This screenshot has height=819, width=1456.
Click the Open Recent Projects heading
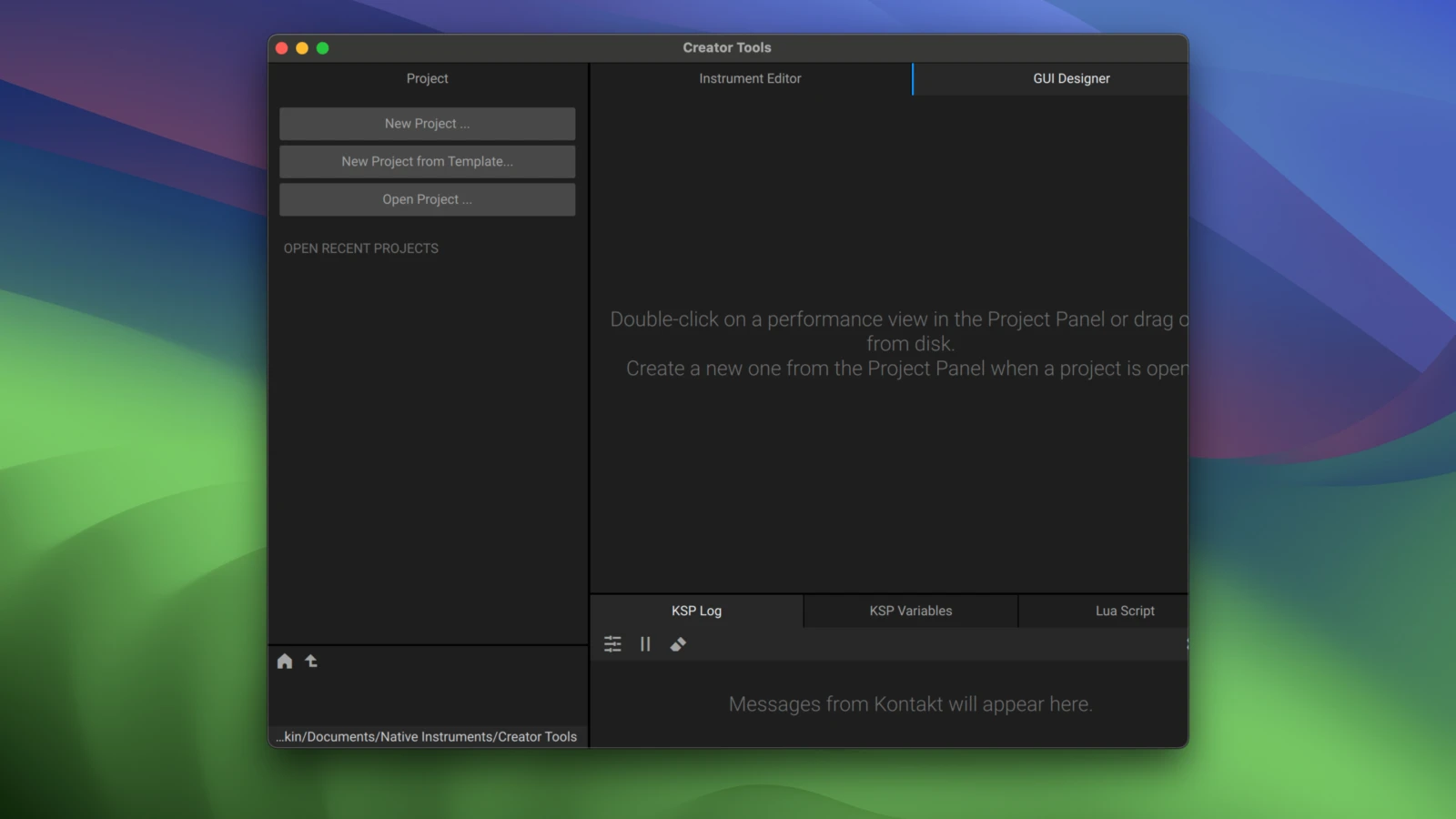point(361,248)
